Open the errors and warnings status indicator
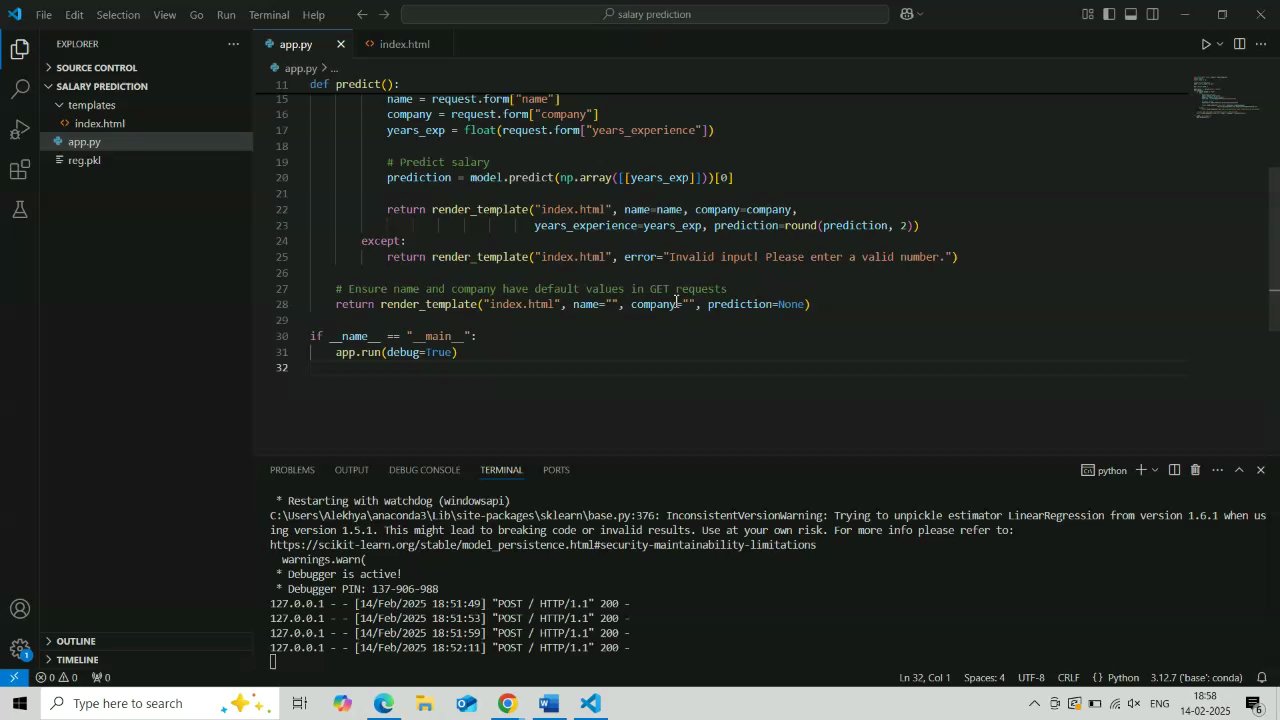 [56, 678]
